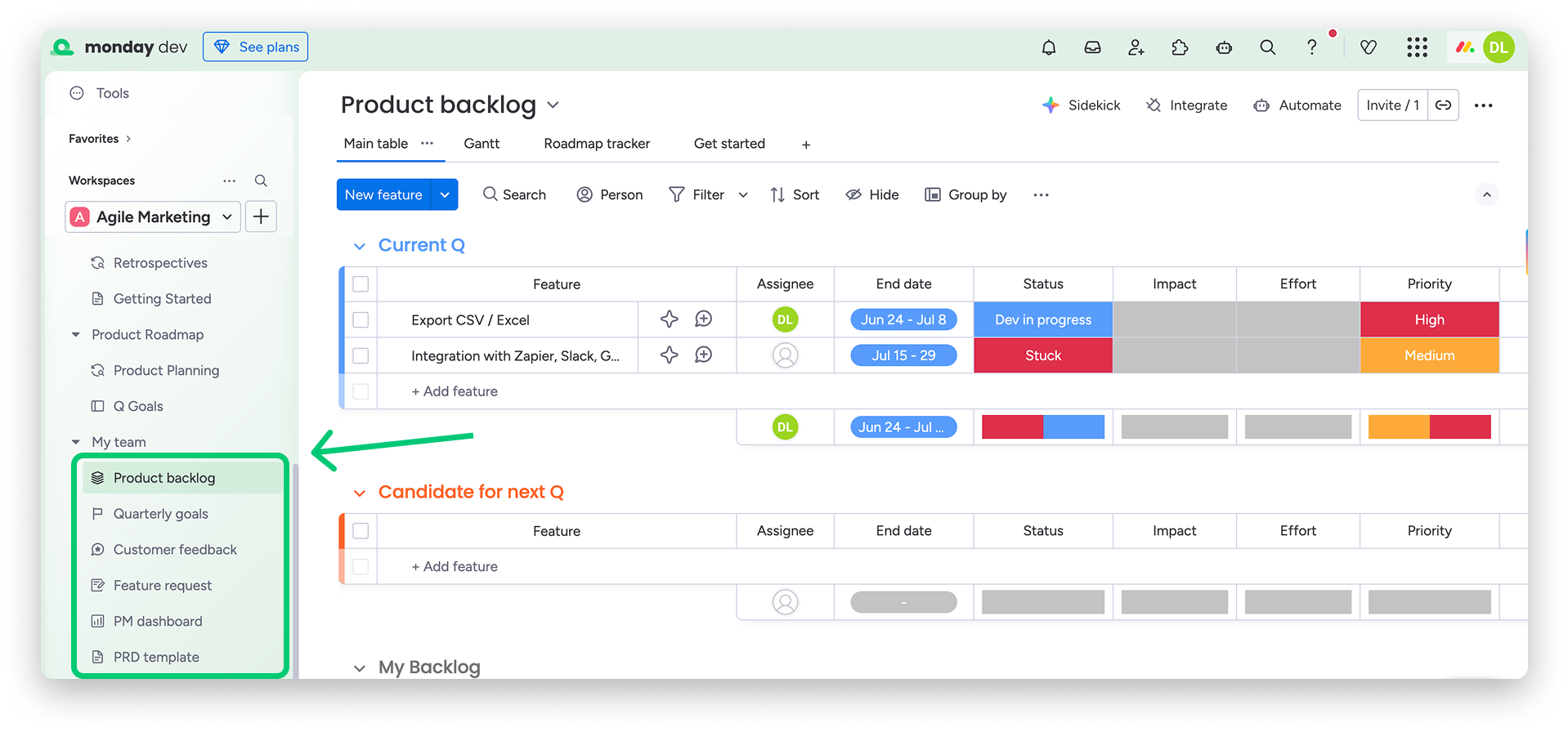This screenshot has width=1568, height=732.
Task: Change the Stuck status cell
Action: pos(1043,355)
